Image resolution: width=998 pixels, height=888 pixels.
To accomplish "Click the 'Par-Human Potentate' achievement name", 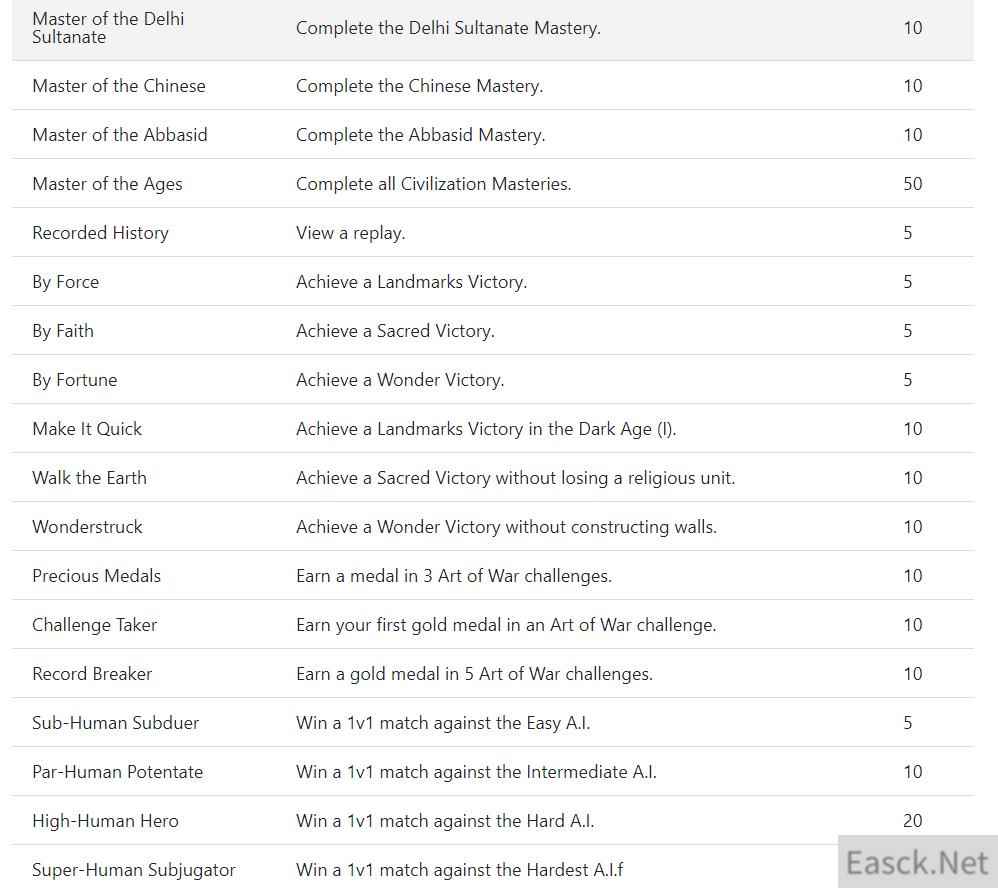I will [117, 772].
